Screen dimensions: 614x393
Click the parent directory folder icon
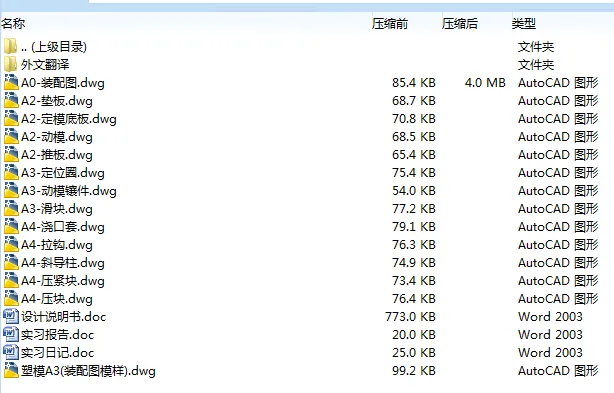tap(11, 47)
